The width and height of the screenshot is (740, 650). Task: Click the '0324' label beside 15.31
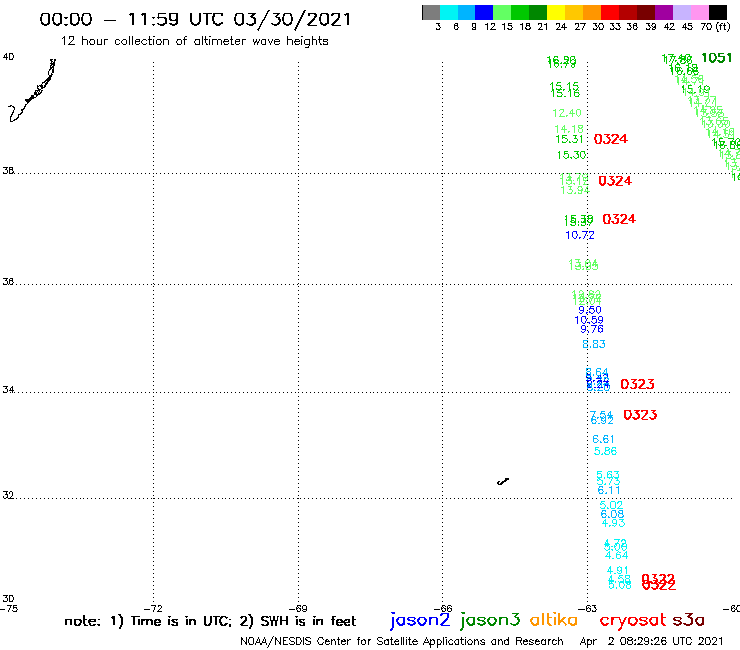(611, 139)
